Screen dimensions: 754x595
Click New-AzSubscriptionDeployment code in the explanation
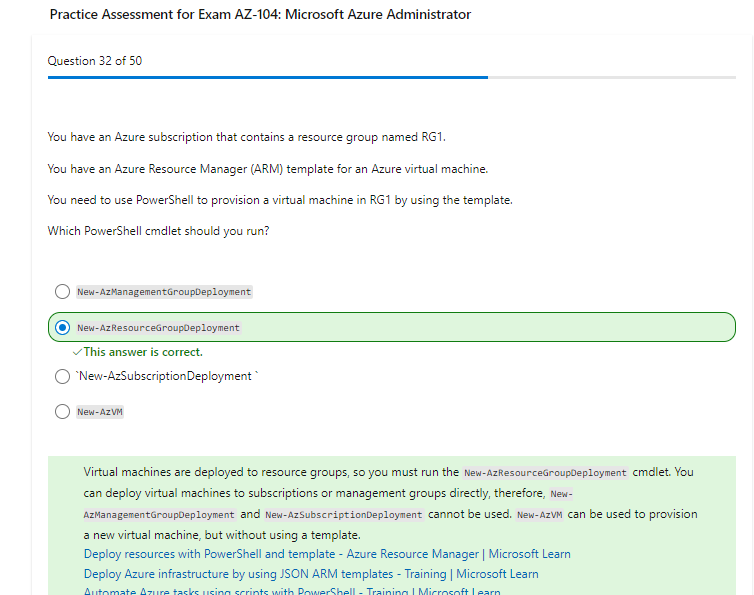pos(343,515)
